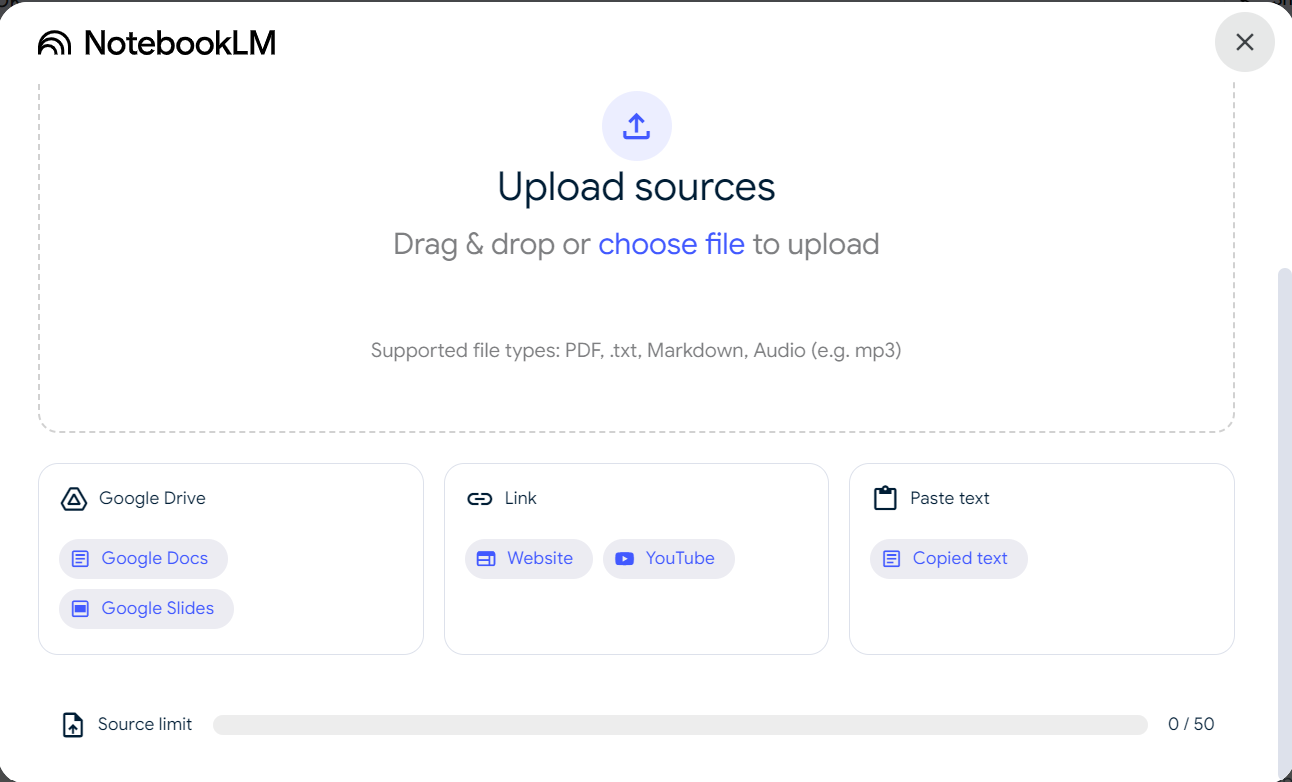Screen dimensions: 1292x782
Task: Click the Paste text clipboard icon
Action: [x=885, y=498]
